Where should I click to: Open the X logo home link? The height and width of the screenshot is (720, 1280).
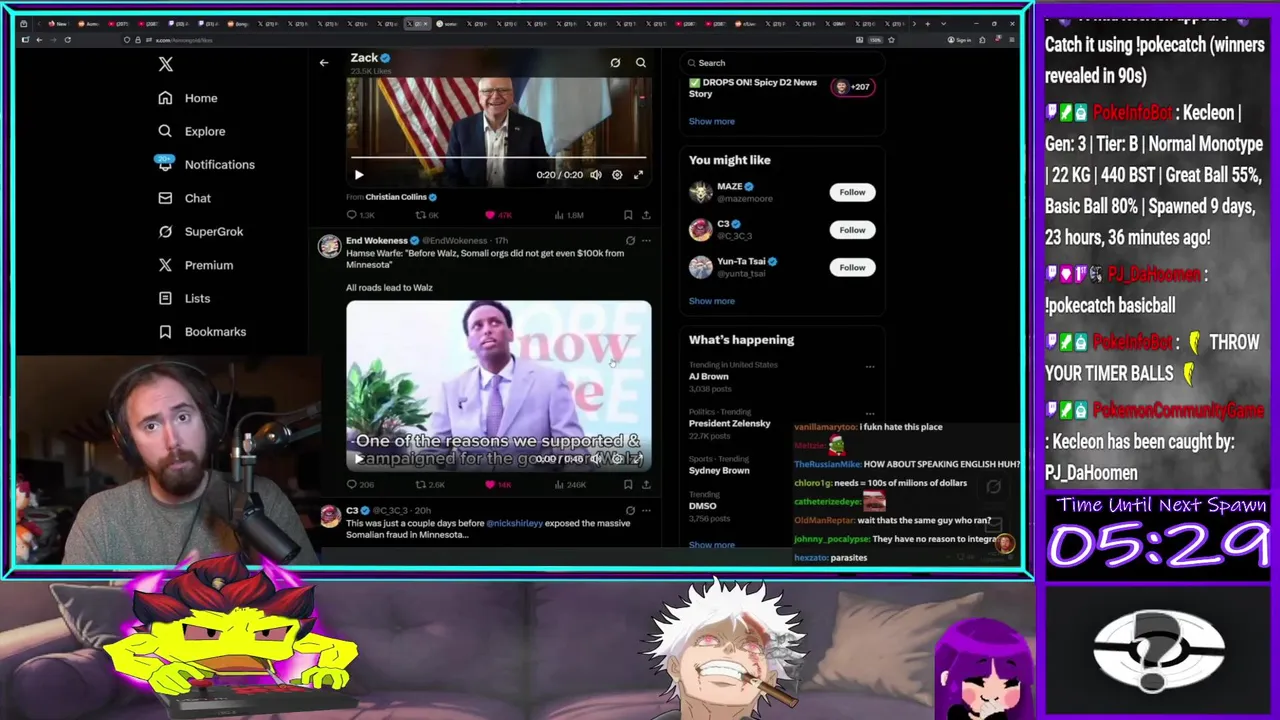click(x=166, y=65)
